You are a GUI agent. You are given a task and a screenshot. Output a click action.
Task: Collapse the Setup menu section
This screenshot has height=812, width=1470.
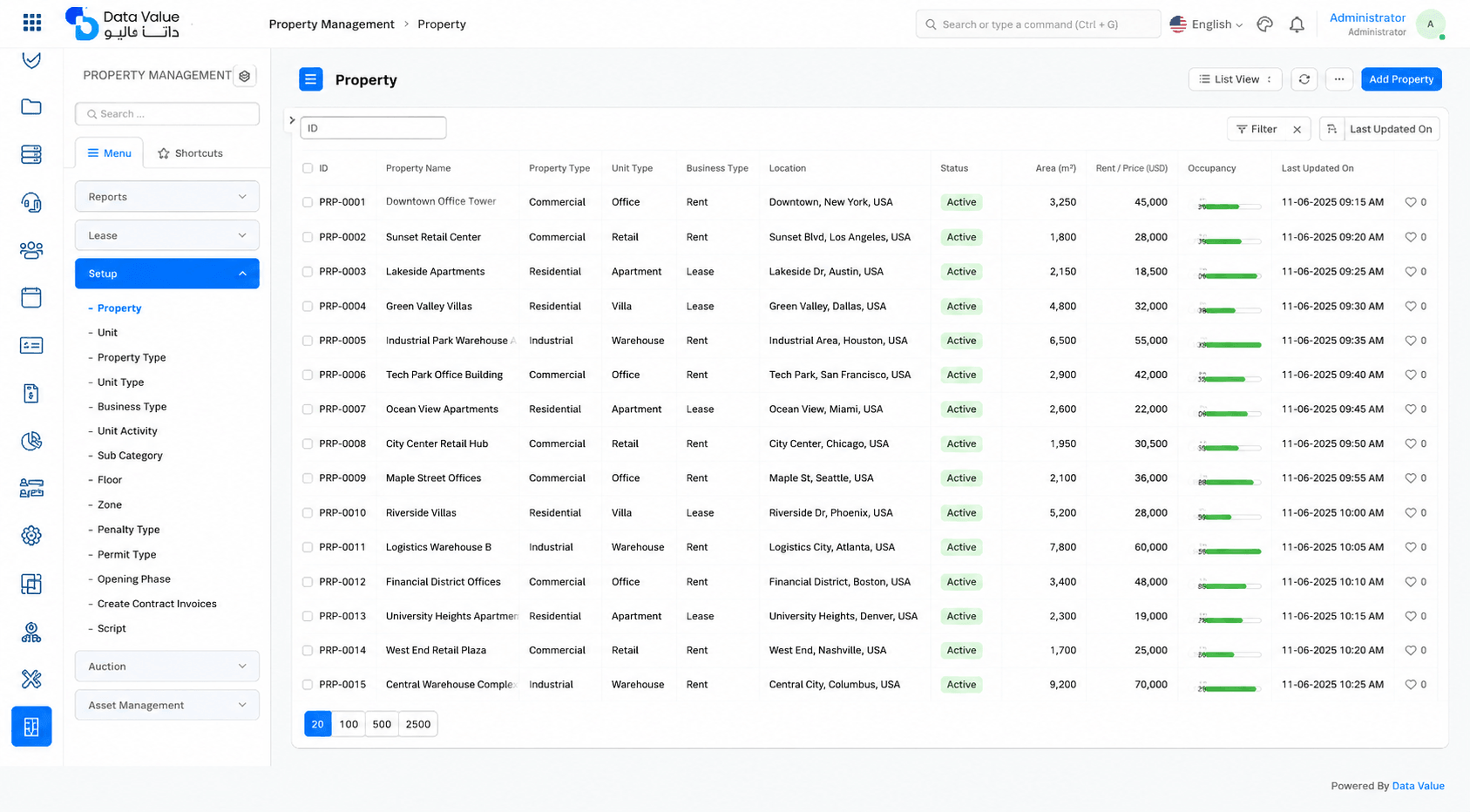pyautogui.click(x=167, y=274)
